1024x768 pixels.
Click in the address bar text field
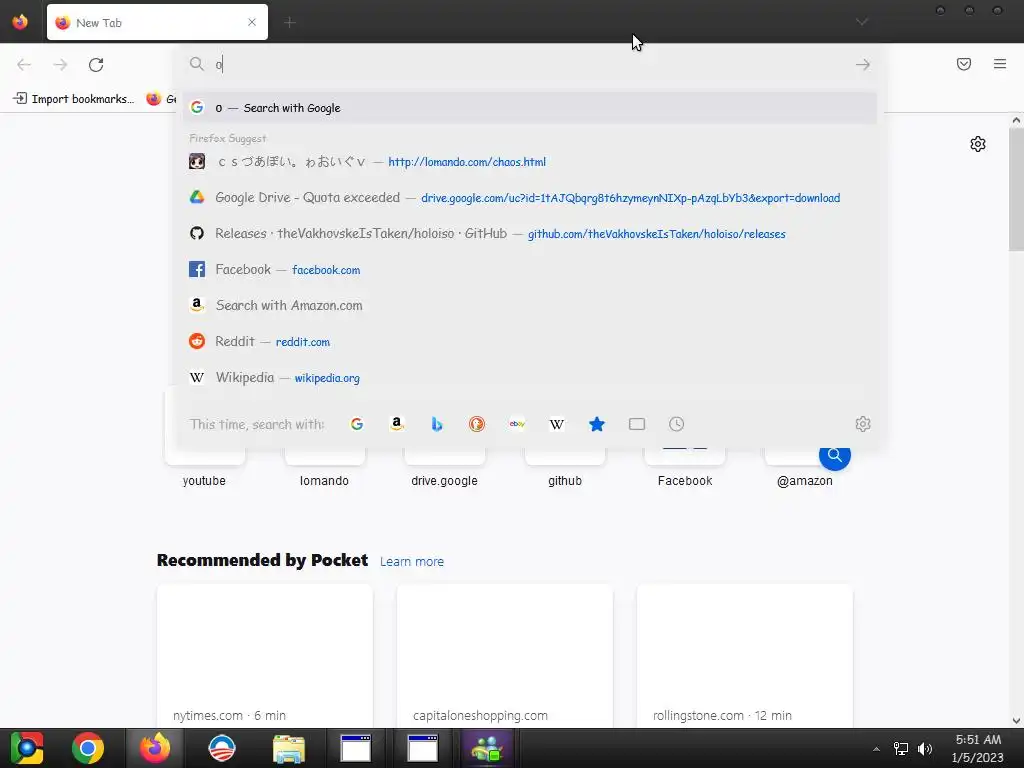(529, 64)
